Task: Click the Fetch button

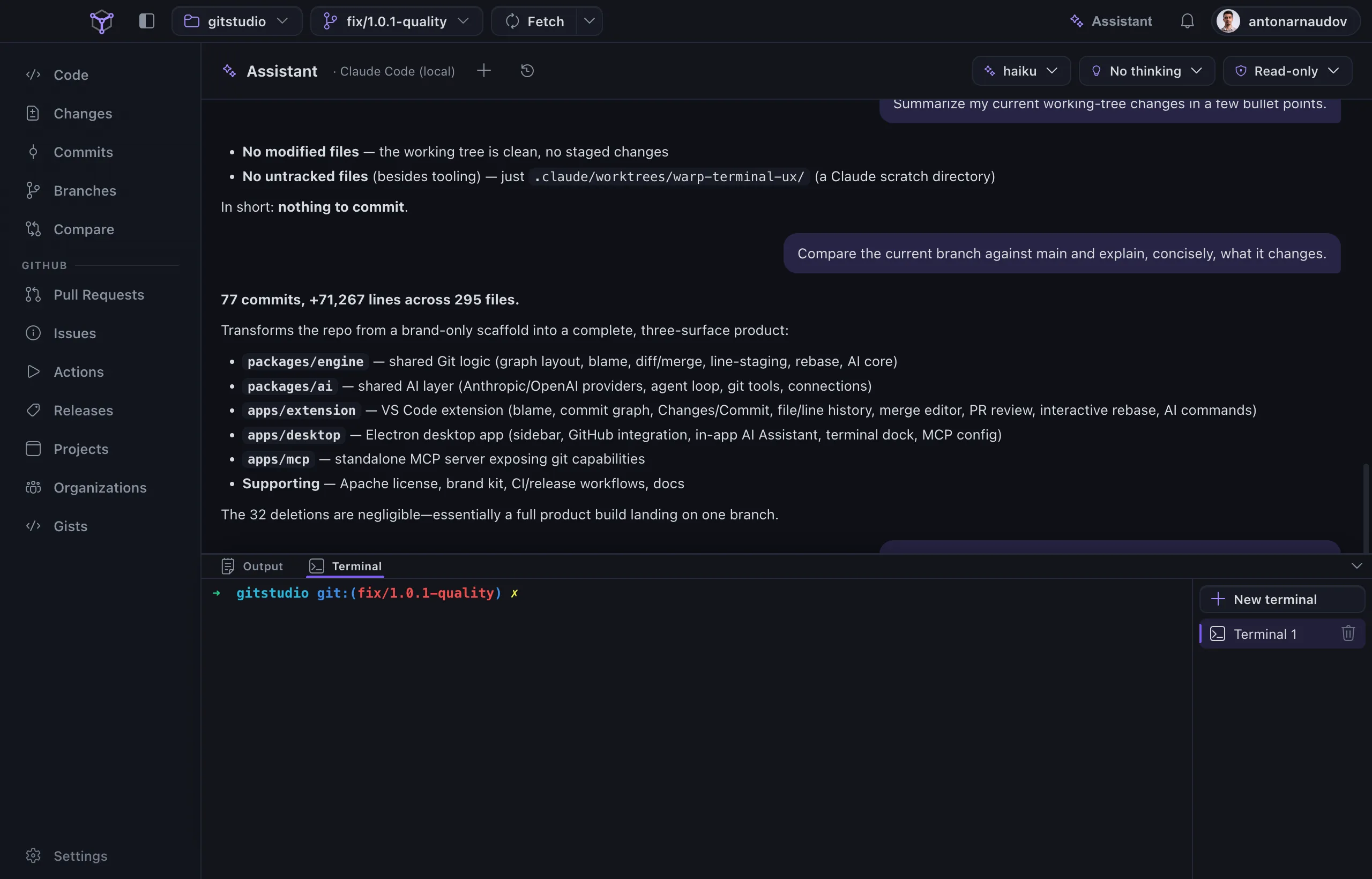Action: 534,21
